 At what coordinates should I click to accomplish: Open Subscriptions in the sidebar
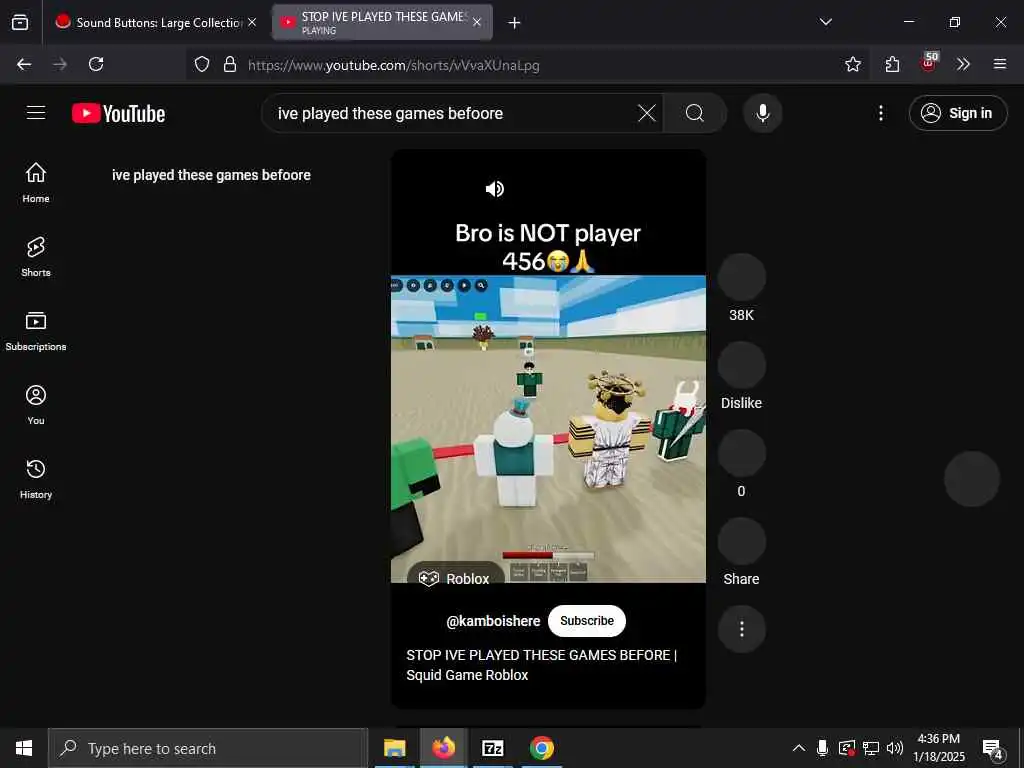click(x=36, y=331)
